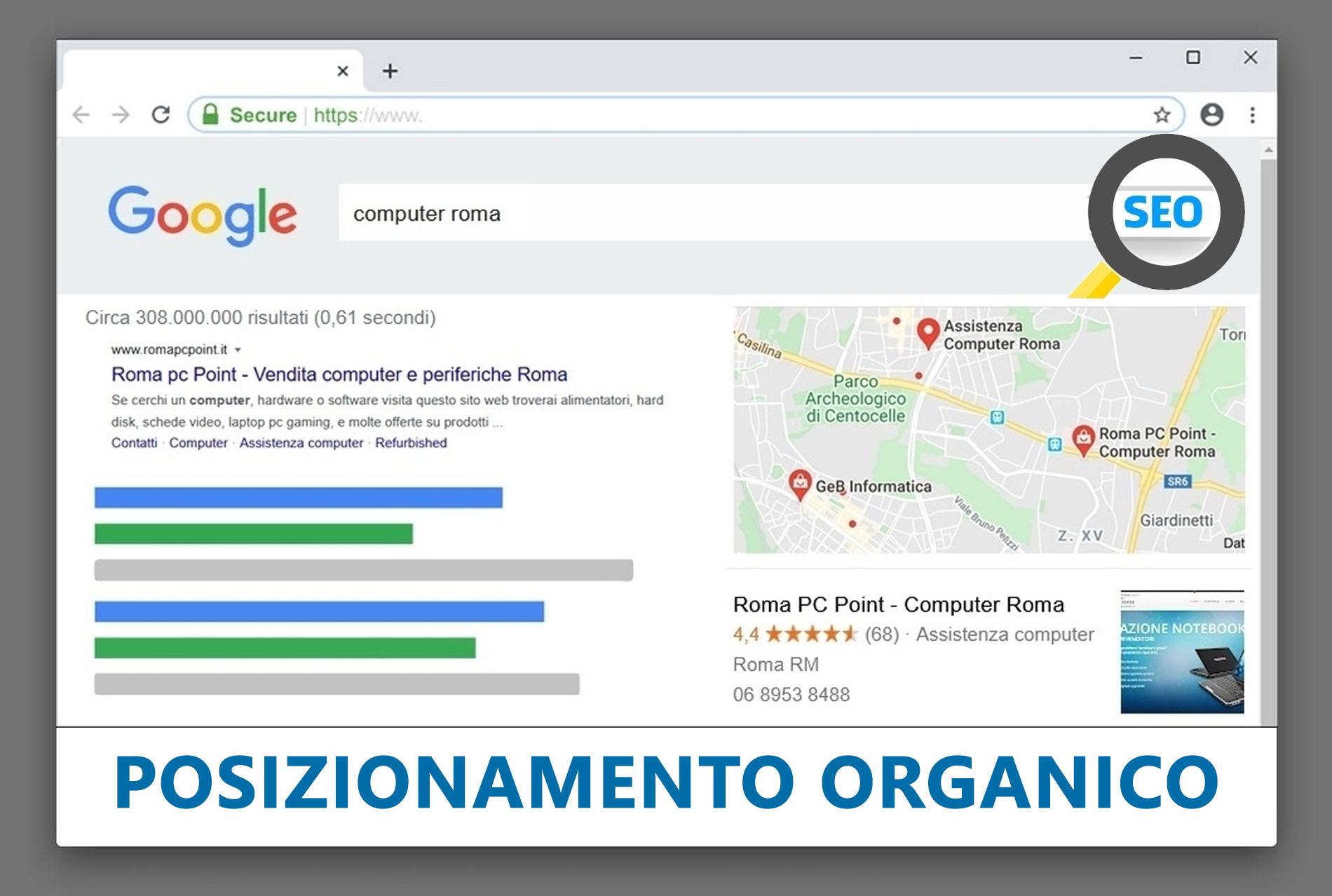This screenshot has height=896, width=1332.
Task: Open the Chrome three-dot menu
Action: click(1252, 114)
